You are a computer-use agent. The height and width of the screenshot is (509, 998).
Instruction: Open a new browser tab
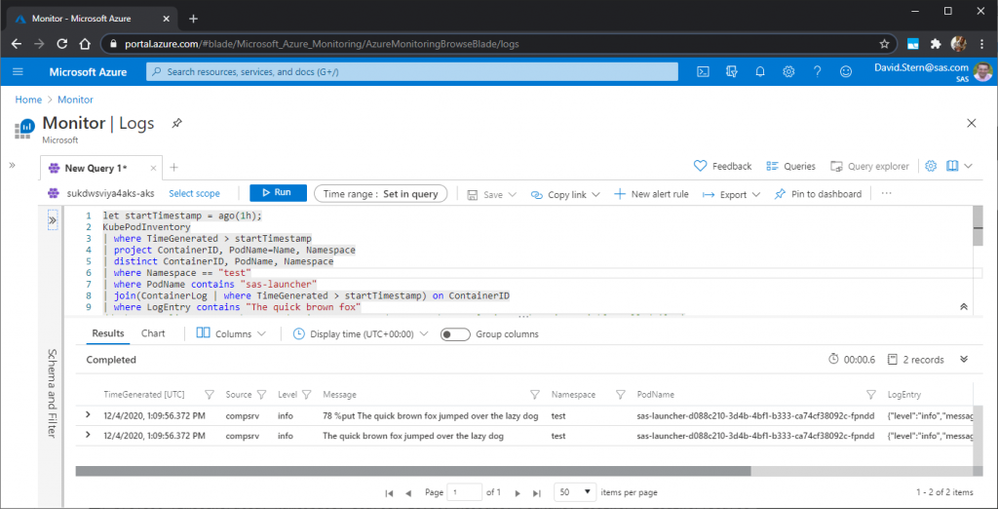(193, 18)
